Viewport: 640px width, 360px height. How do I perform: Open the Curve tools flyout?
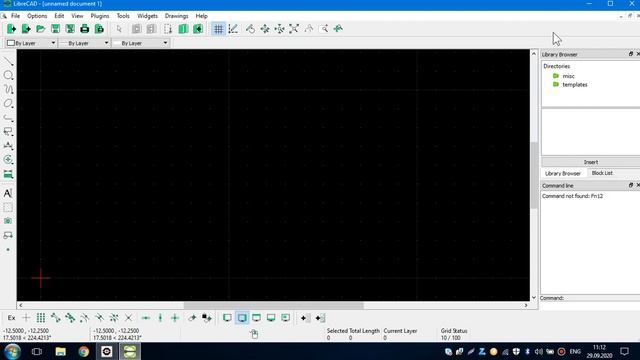pos(8,89)
